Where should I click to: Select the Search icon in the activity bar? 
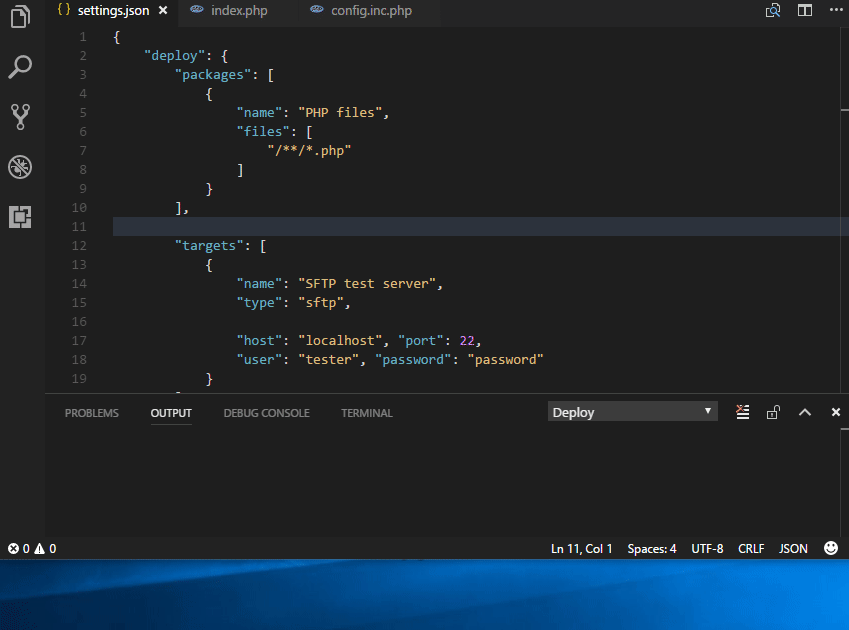click(20, 67)
